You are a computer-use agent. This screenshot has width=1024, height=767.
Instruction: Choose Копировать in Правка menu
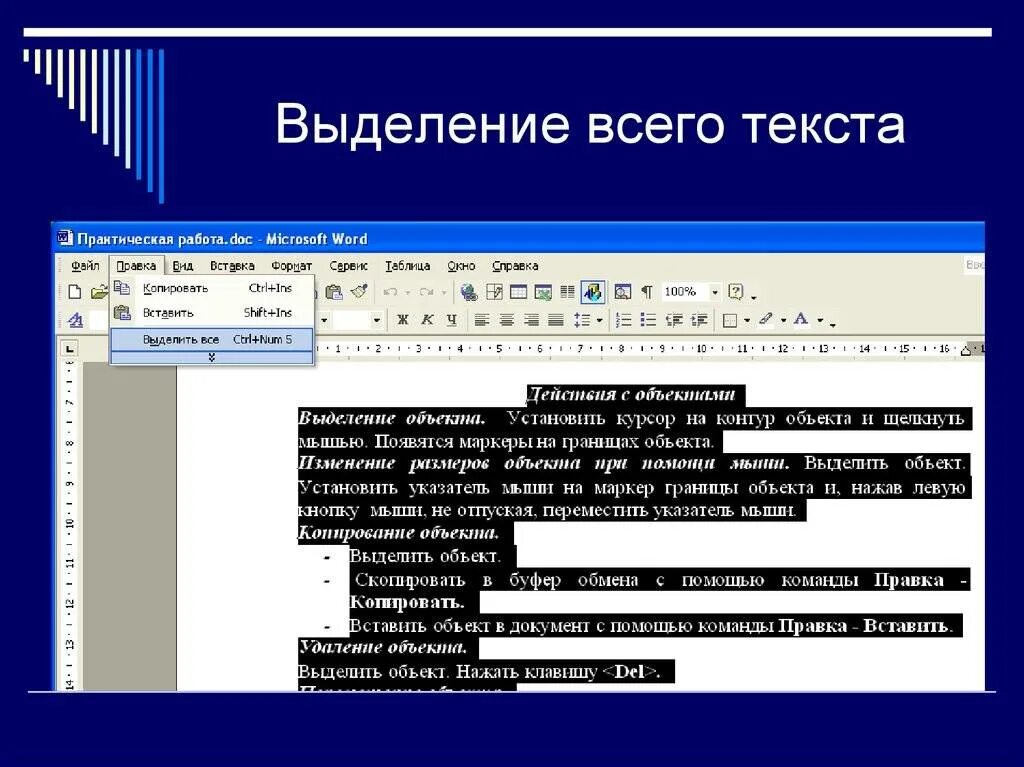(x=212, y=288)
